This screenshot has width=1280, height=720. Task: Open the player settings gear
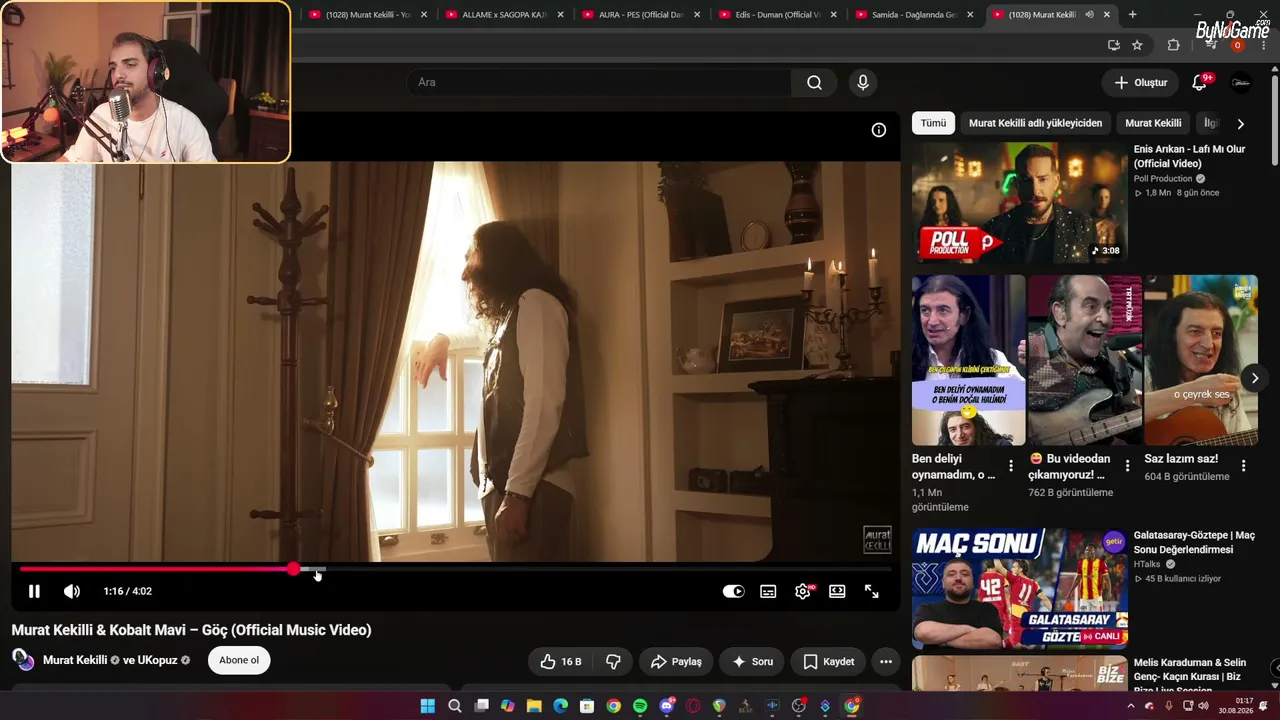coord(803,591)
